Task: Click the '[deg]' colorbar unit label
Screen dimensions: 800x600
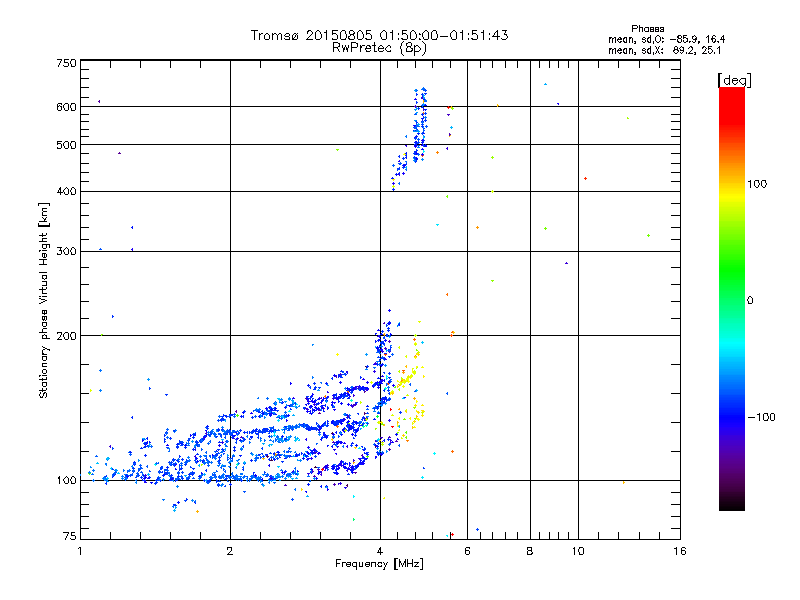Action: point(734,80)
